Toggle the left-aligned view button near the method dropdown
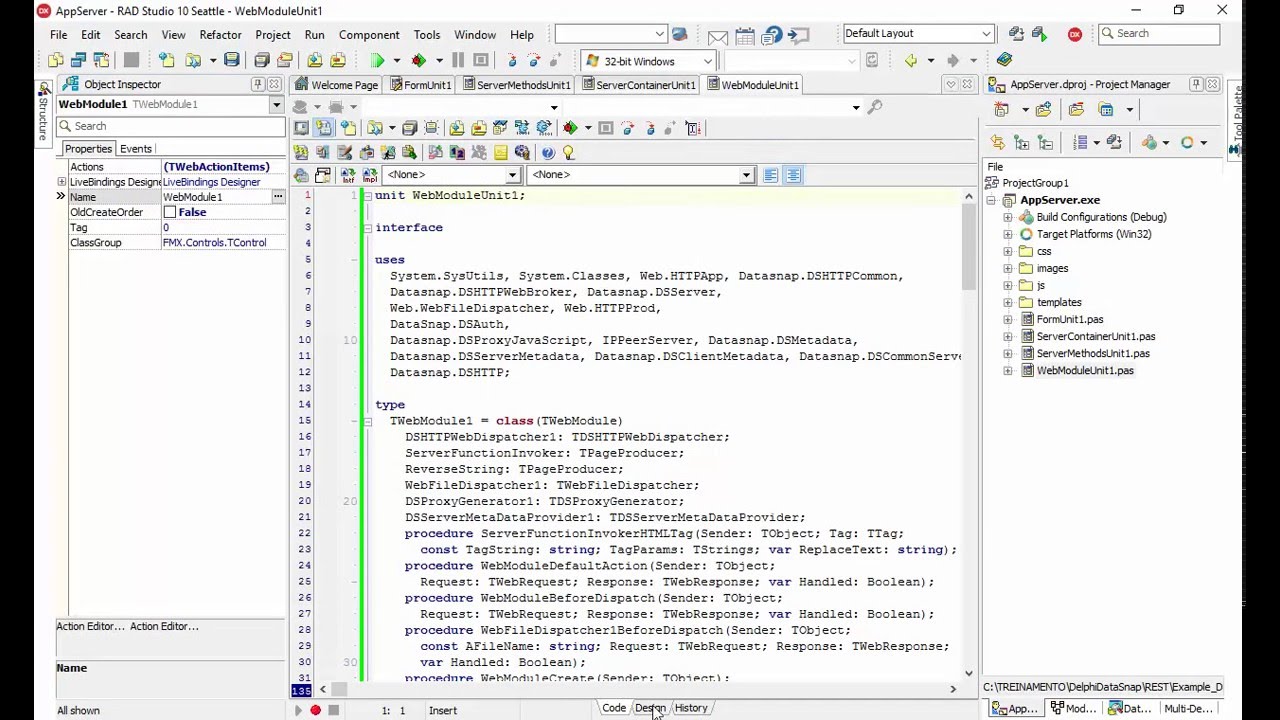 [x=771, y=175]
